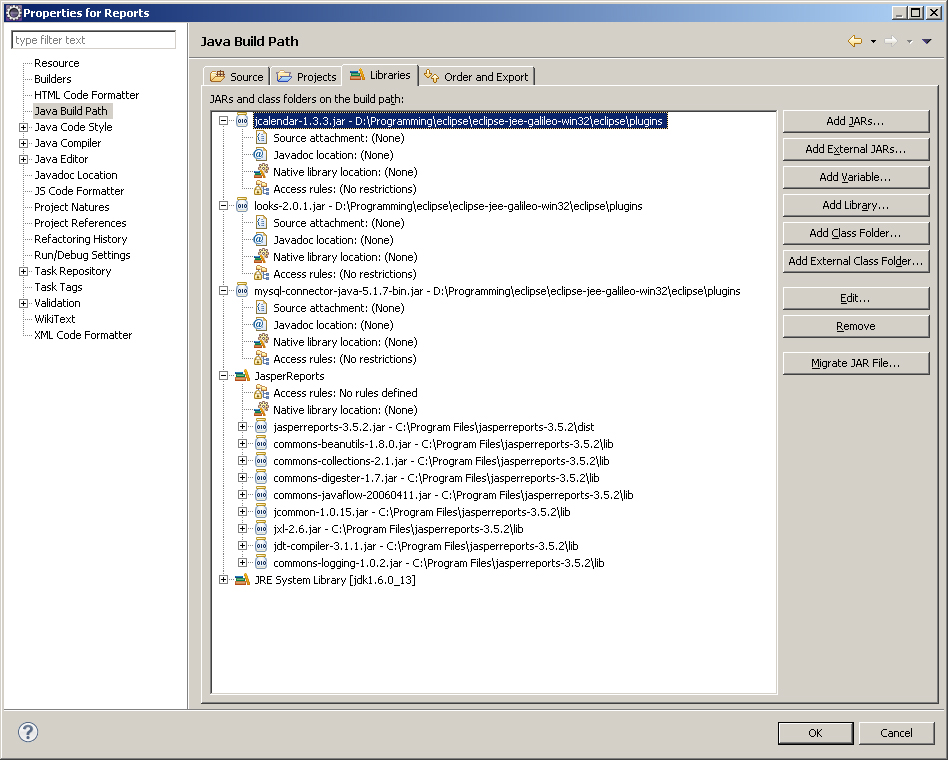Click the Add Class Folder button

(x=855, y=233)
